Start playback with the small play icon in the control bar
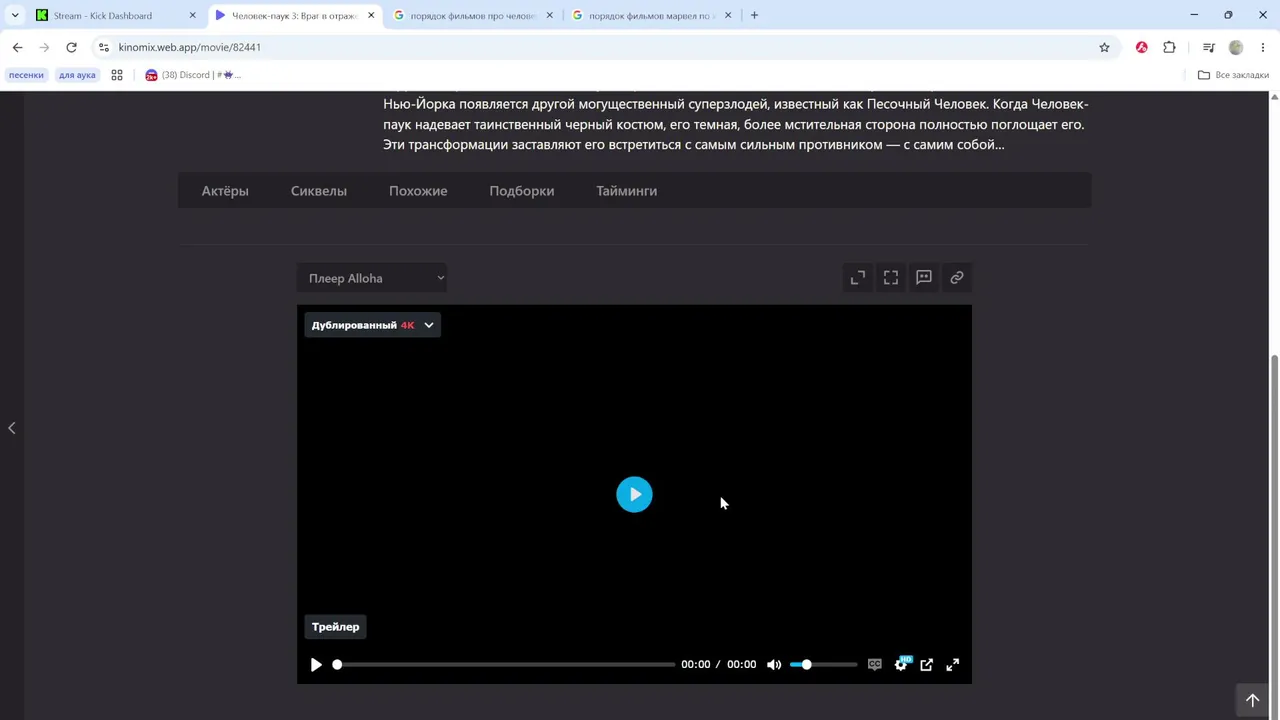The height and width of the screenshot is (720, 1280). [316, 665]
